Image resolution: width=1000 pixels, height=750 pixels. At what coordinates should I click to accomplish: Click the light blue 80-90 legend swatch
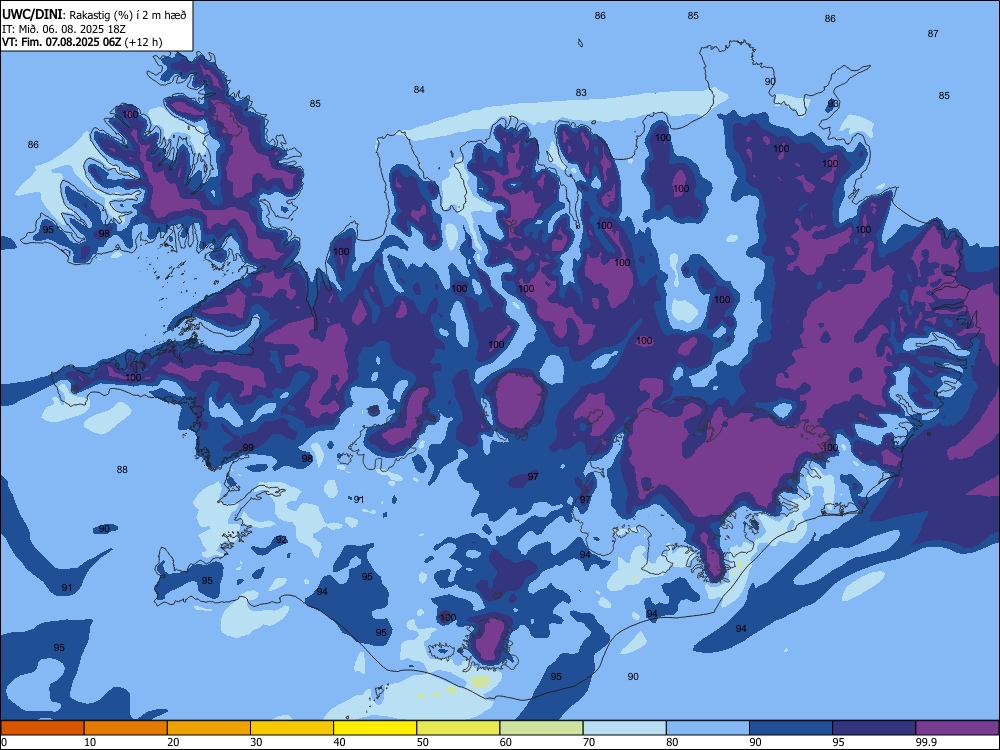(708, 728)
